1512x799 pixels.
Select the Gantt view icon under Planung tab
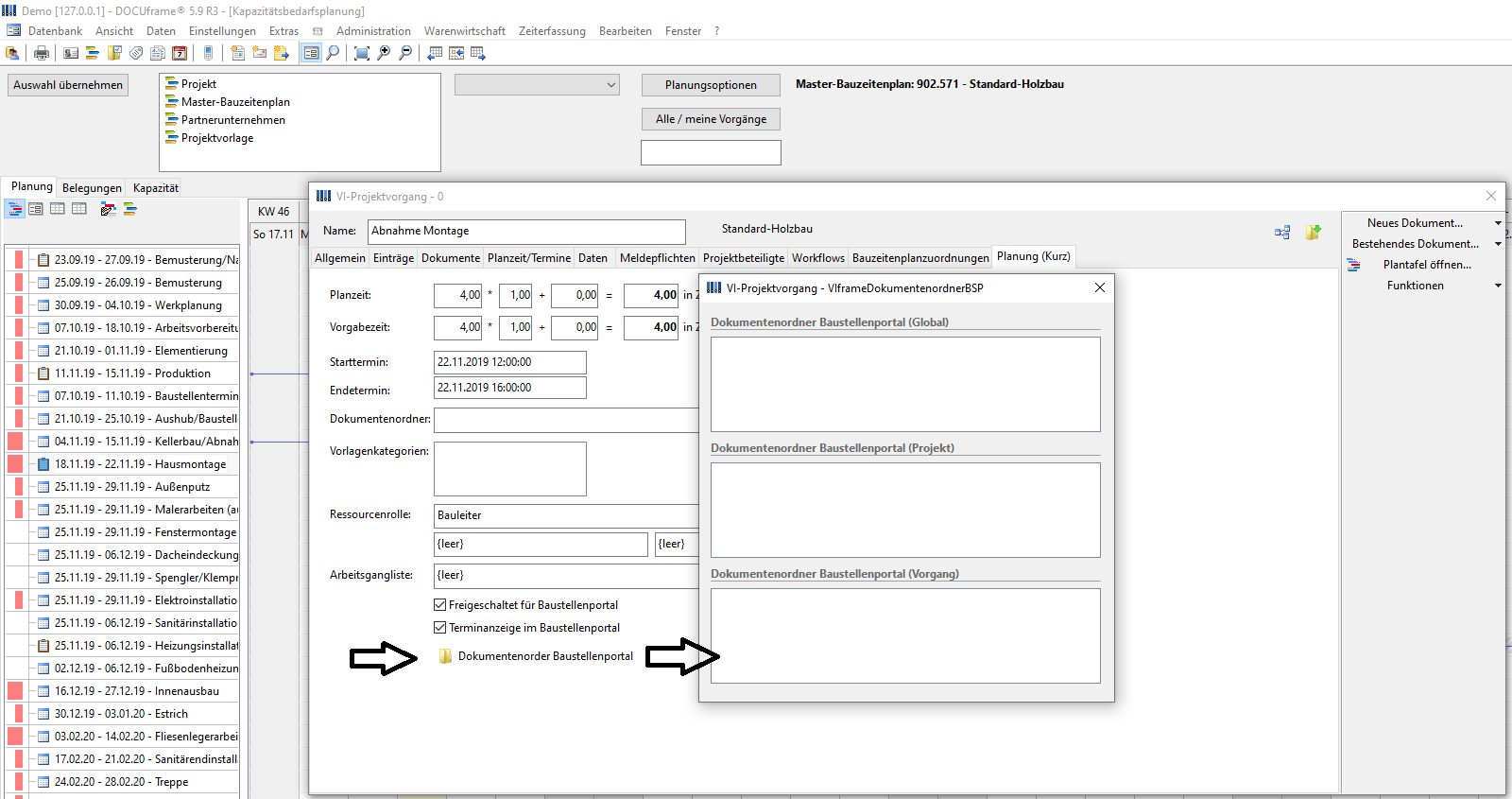click(x=15, y=209)
